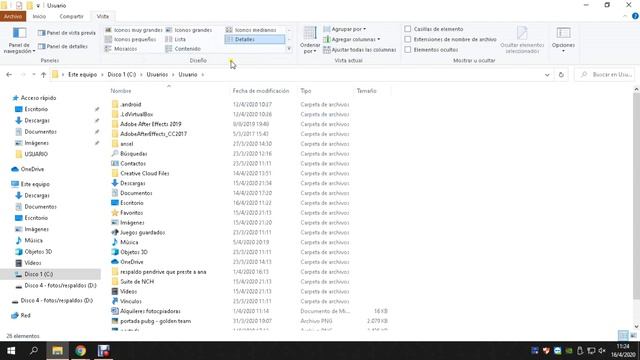The width and height of the screenshot is (640, 360).
Task: Click Usuarios breadcrumb in address bar
Action: click(157, 75)
